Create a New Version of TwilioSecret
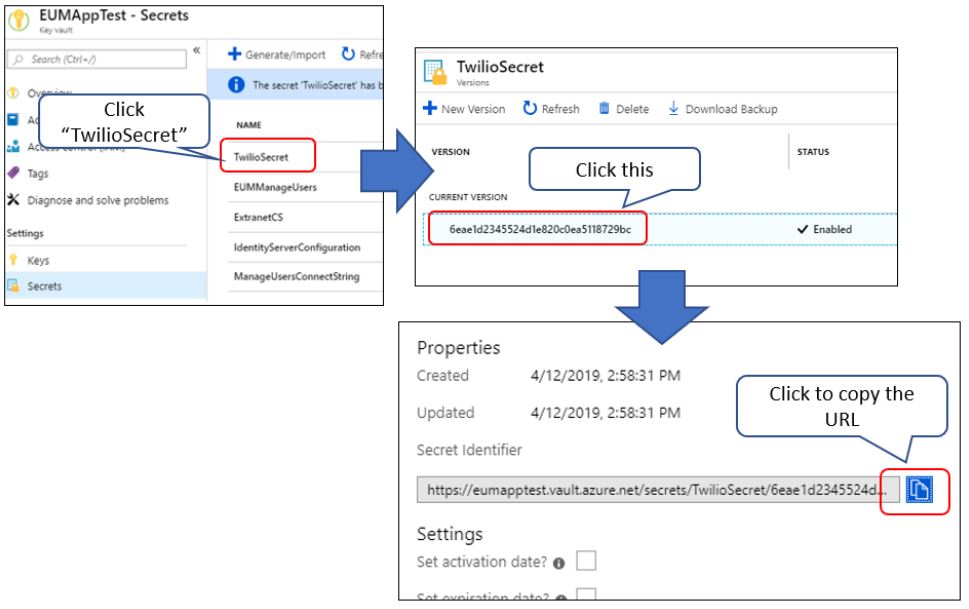 pyautogui.click(x=464, y=109)
